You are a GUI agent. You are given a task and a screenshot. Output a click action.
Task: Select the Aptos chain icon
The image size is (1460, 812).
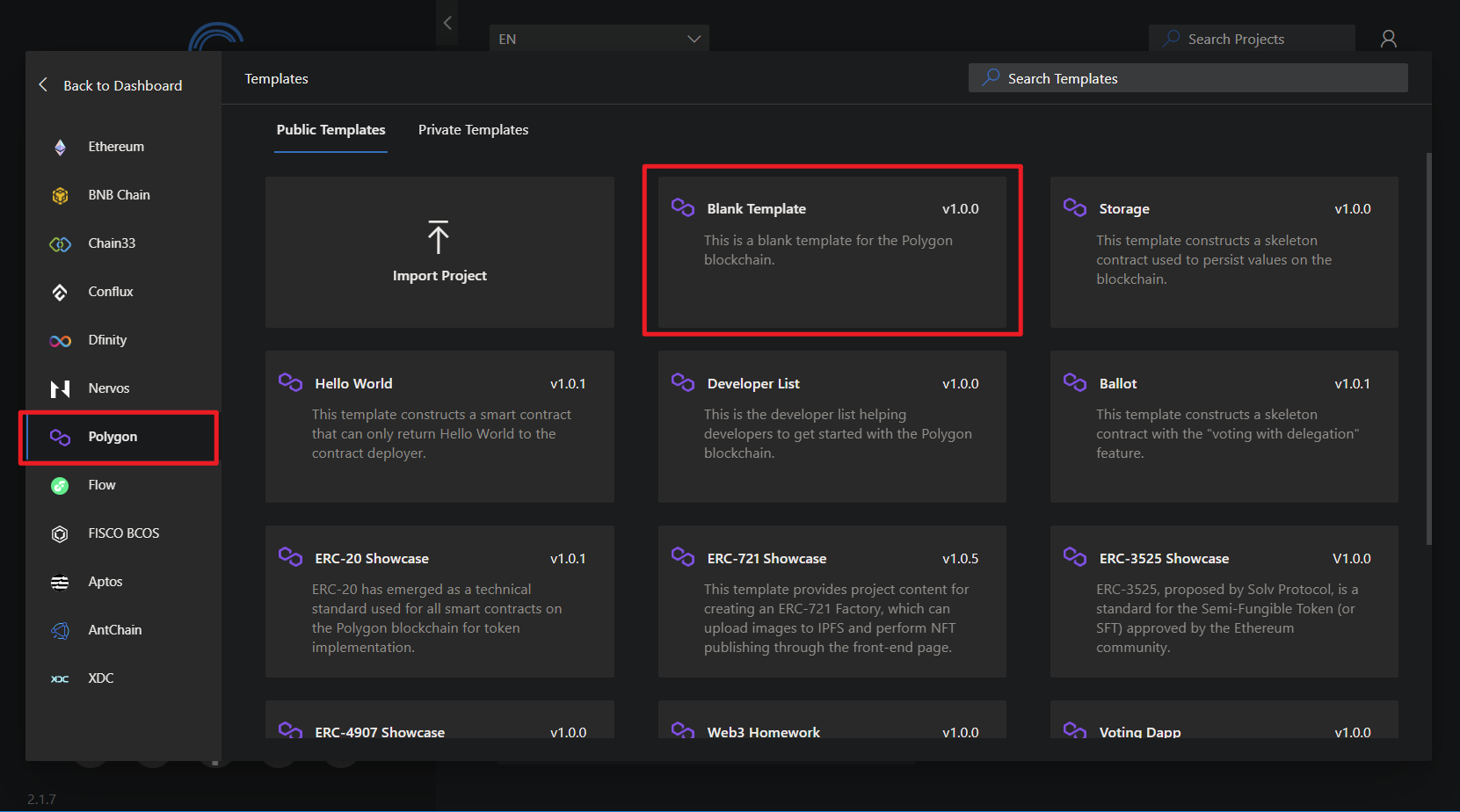point(60,582)
